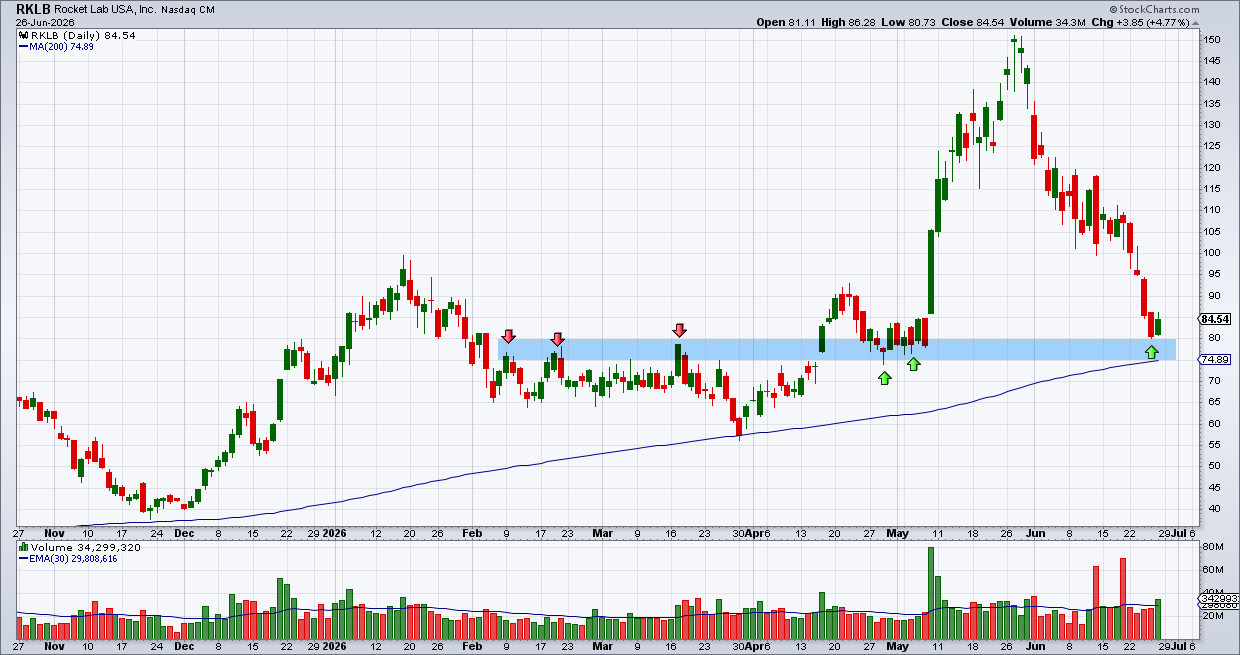Screen dimensions: 1240x655
Task: Click the red down arrow above the March 16 candle
Action: 679,330
